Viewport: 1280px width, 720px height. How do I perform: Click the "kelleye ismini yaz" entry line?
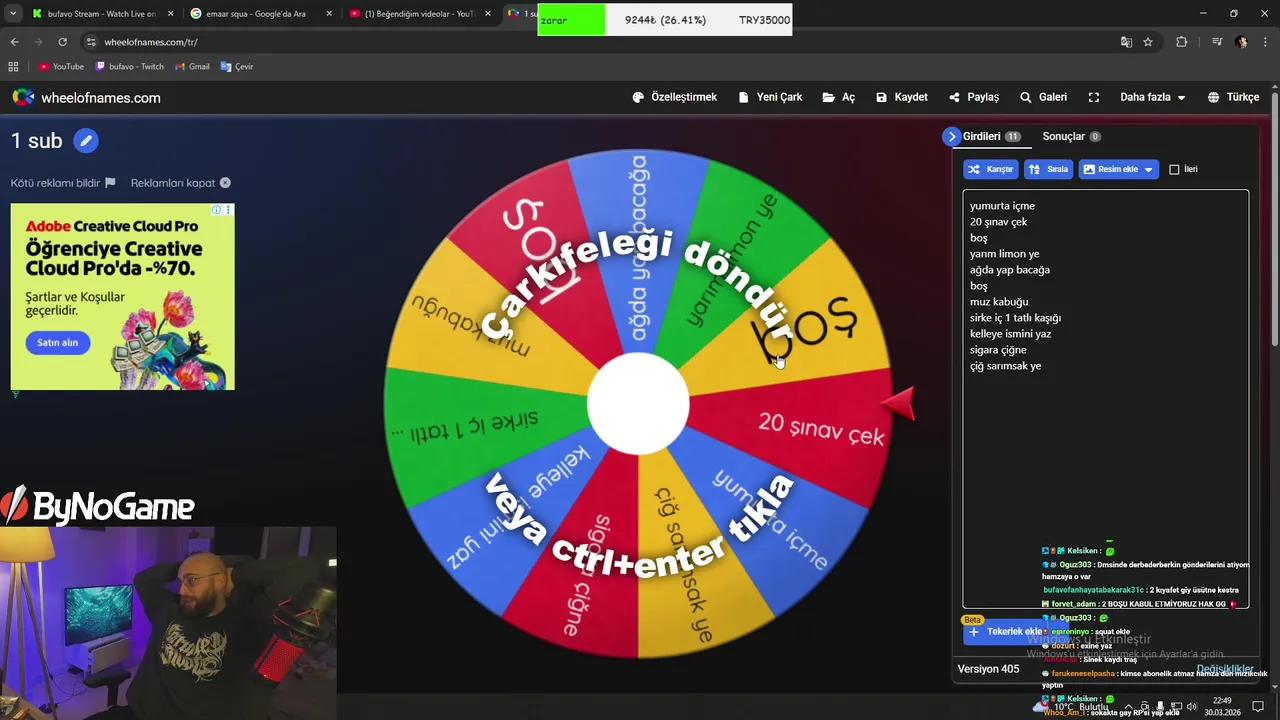1010,334
